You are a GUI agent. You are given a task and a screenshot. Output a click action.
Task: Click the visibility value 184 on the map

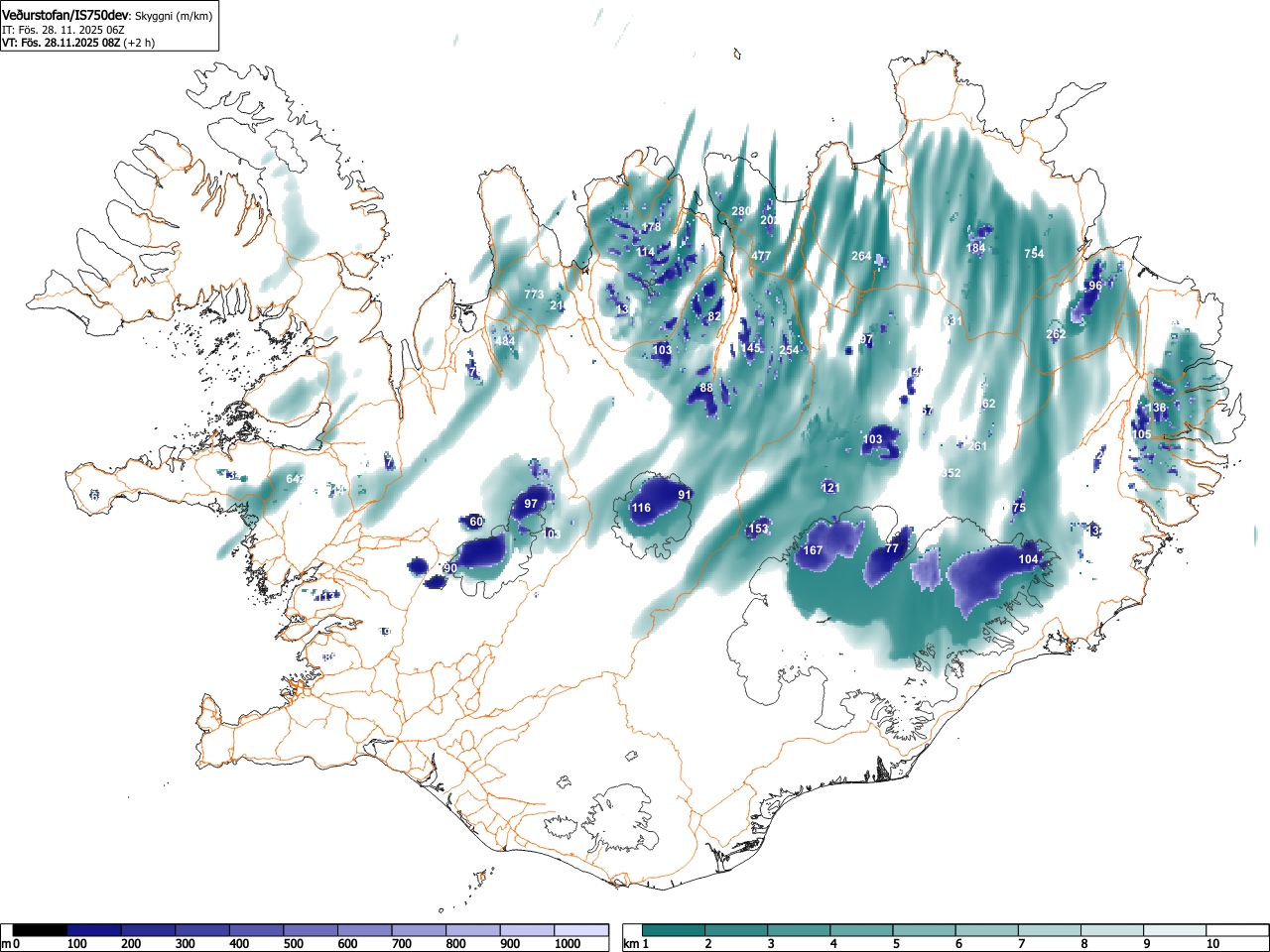tap(976, 248)
